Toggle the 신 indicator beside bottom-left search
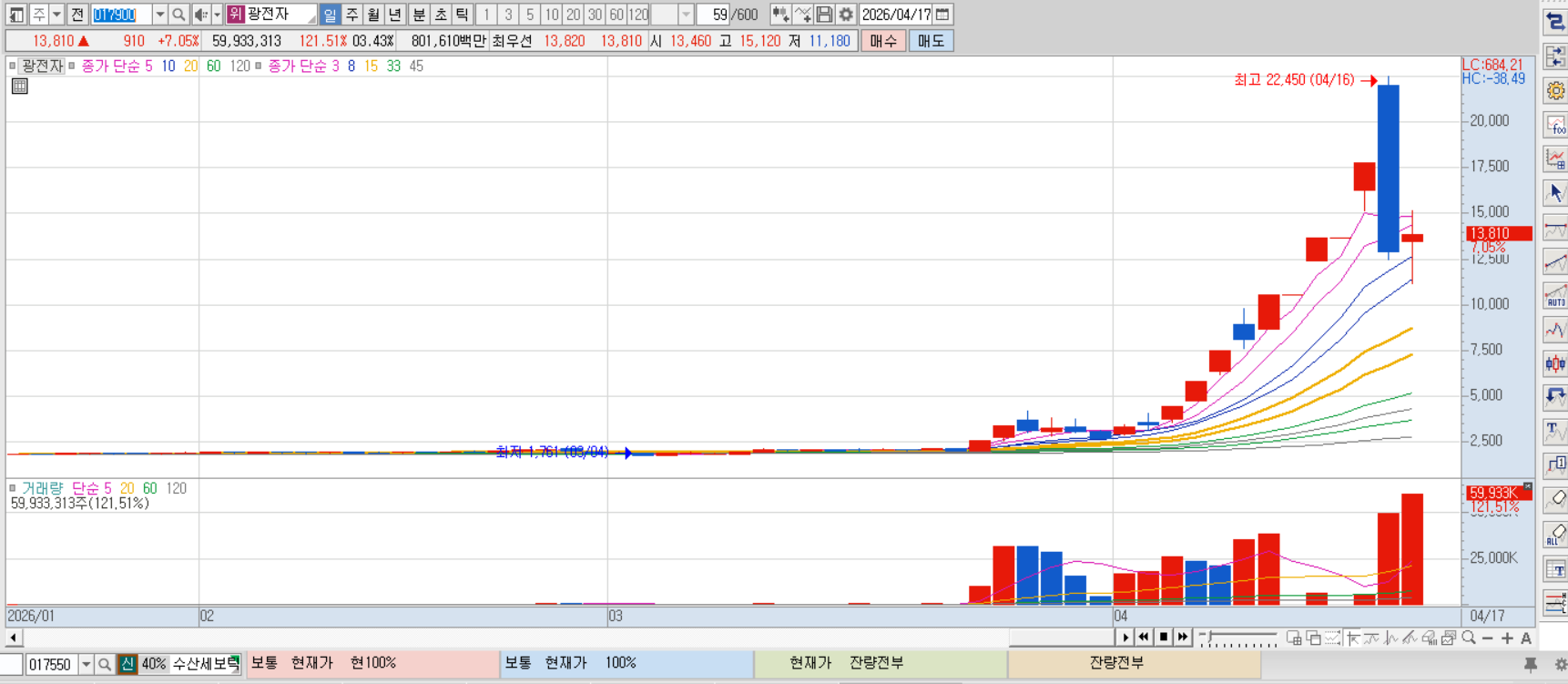 tap(127, 665)
